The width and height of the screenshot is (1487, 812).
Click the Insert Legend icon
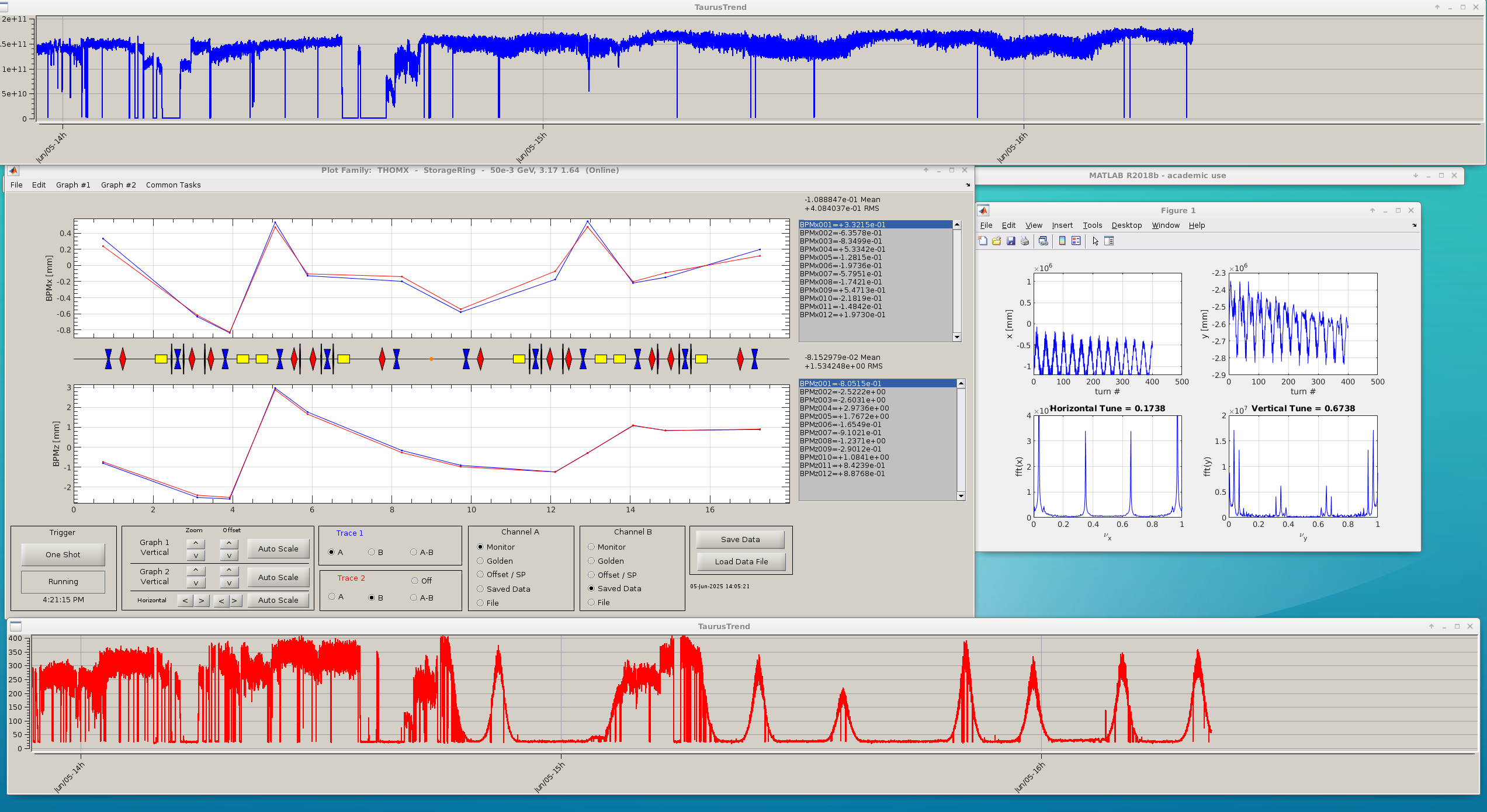pyautogui.click(x=1076, y=241)
